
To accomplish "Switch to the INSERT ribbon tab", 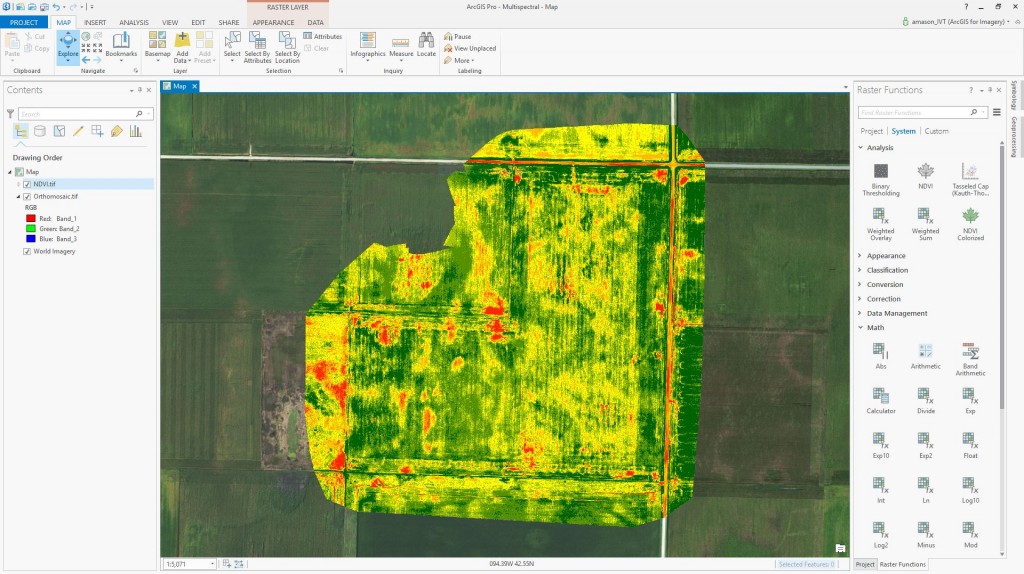I will 95,22.
